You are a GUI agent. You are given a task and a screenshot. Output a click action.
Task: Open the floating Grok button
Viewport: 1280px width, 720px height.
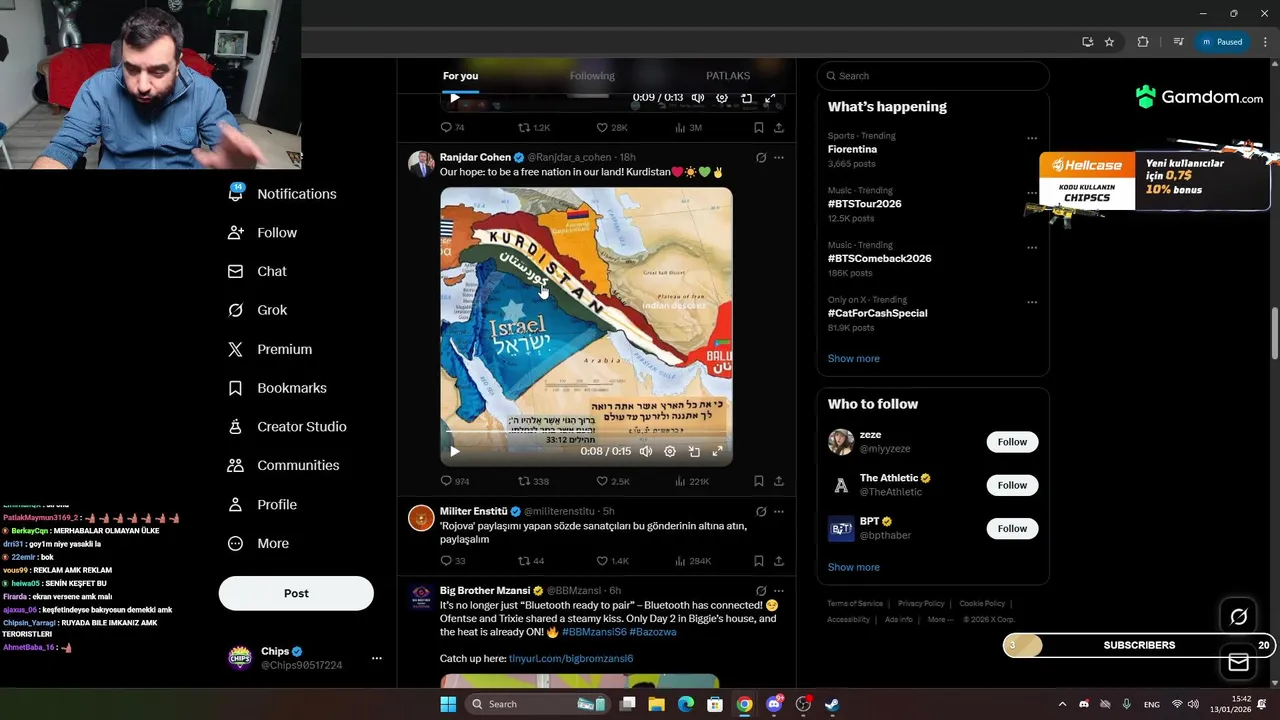click(x=1238, y=617)
